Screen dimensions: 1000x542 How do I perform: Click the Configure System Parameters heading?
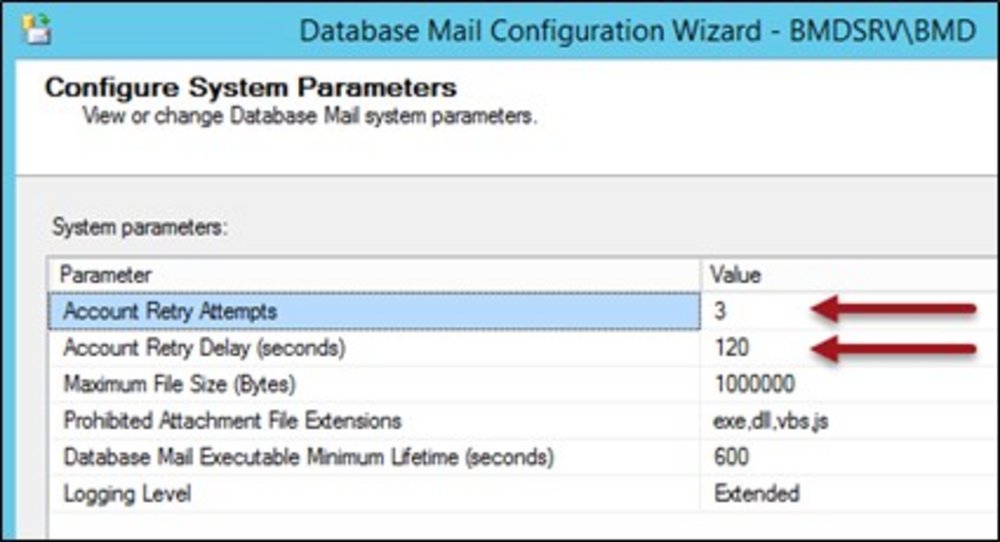click(x=251, y=87)
